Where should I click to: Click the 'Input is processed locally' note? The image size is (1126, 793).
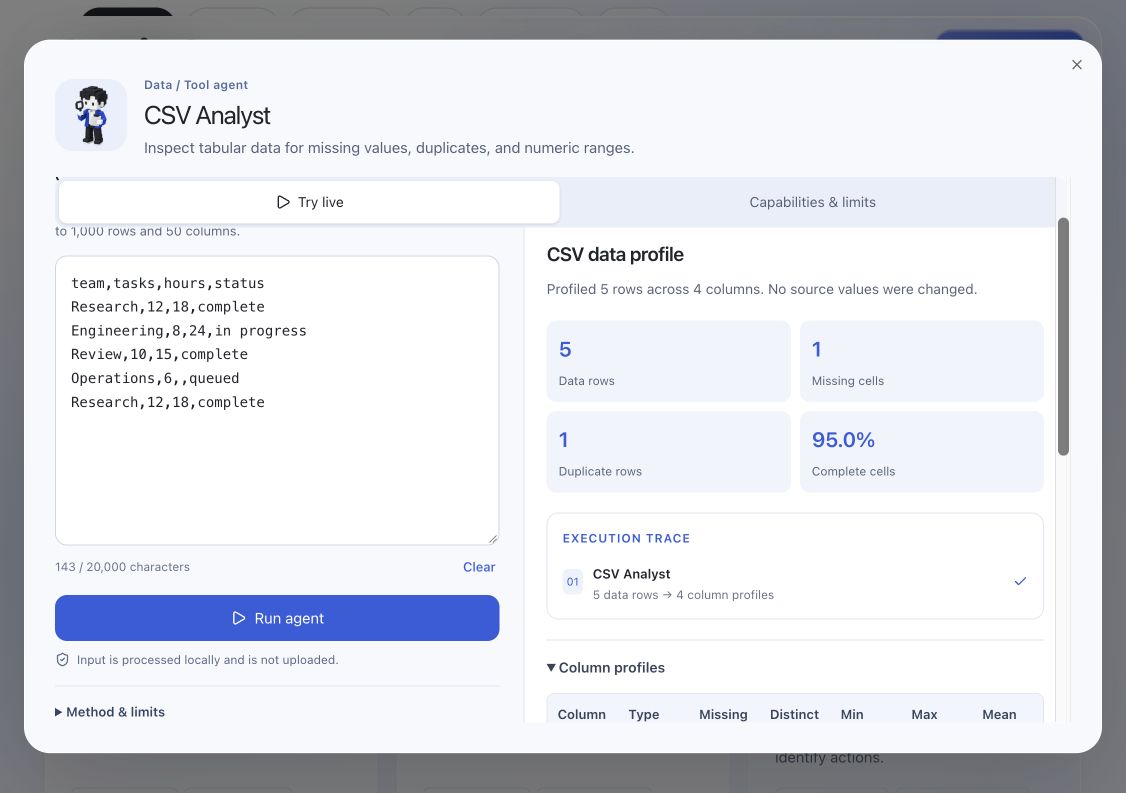point(207,659)
